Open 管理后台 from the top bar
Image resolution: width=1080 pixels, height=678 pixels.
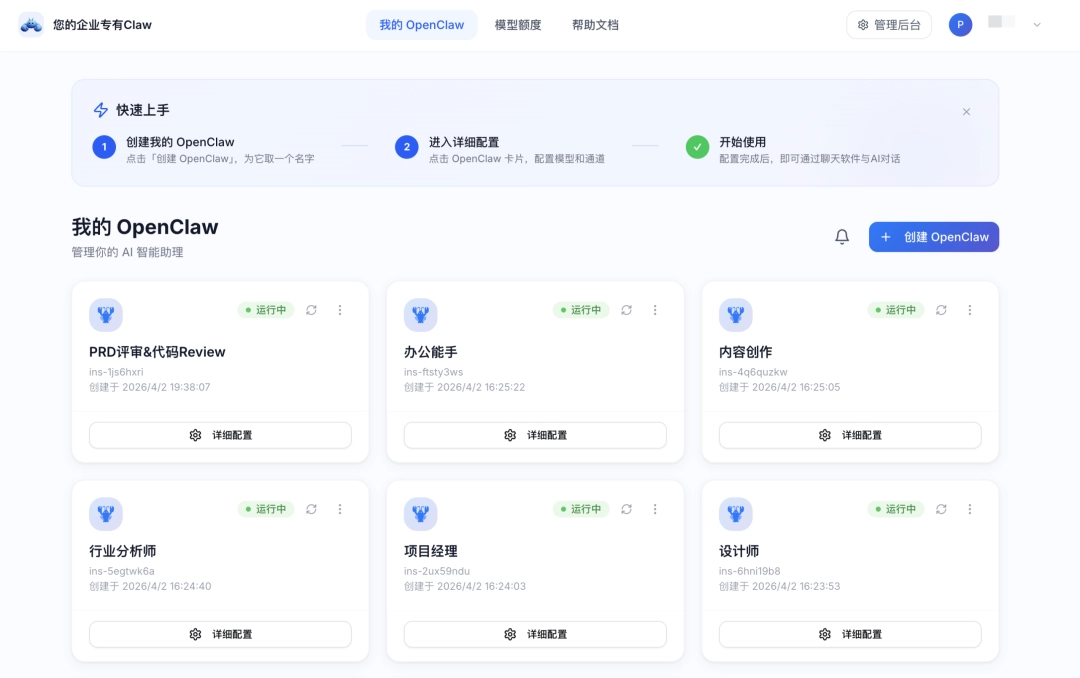tap(888, 24)
